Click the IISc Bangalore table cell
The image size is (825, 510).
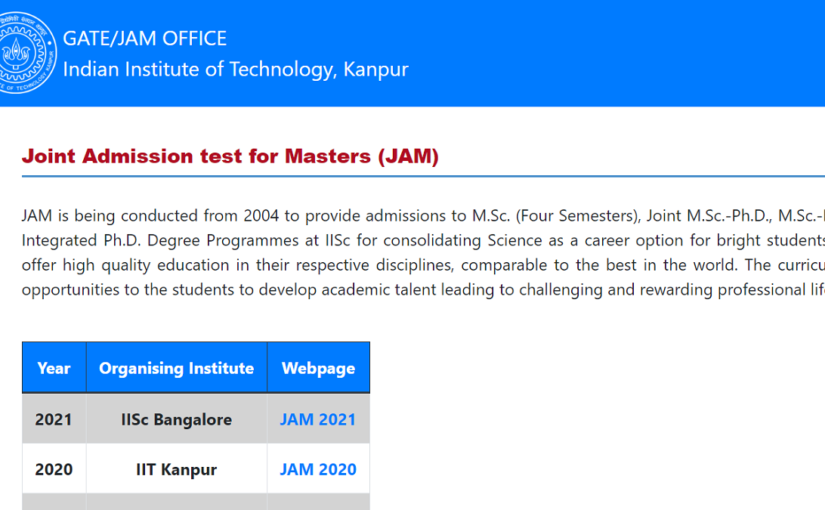coord(176,419)
